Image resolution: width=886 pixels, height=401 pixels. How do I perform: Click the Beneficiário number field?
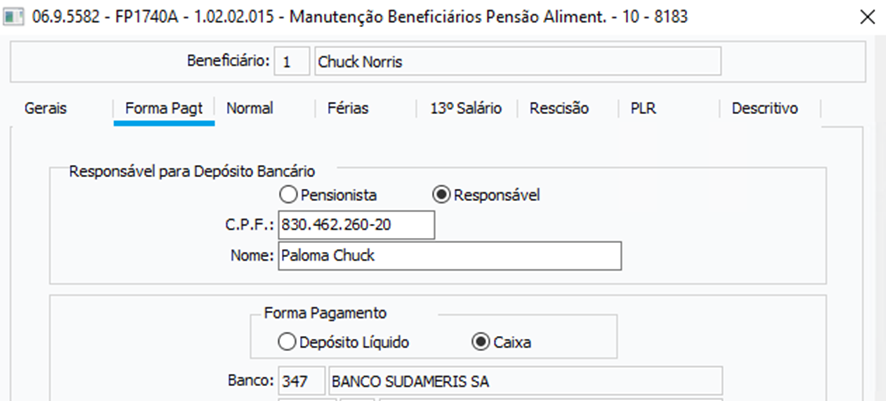point(290,62)
